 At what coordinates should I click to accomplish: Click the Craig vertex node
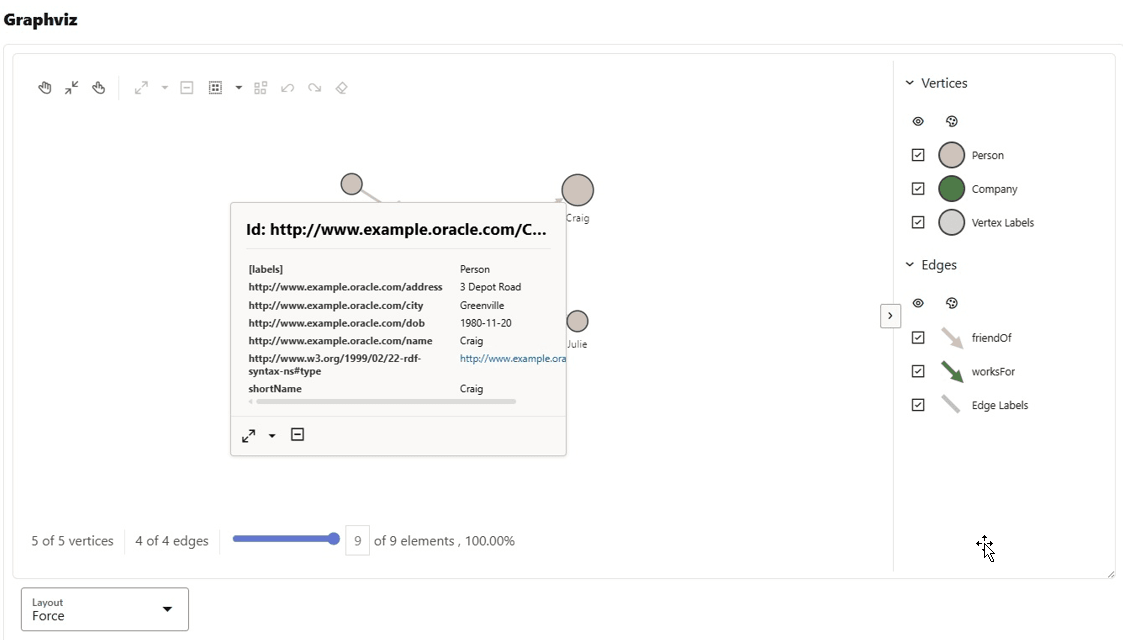tap(578, 190)
